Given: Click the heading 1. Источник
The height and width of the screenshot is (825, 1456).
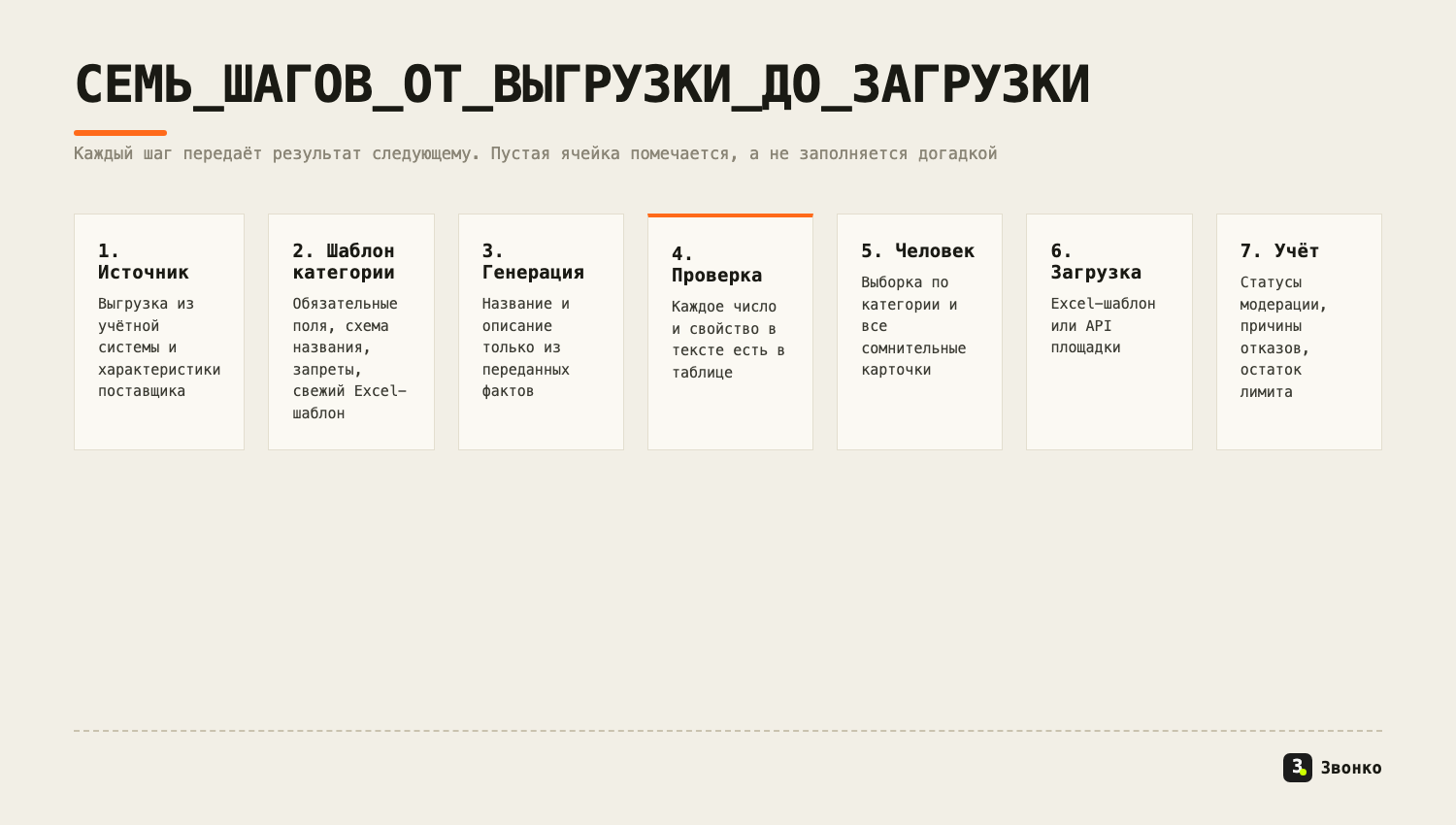Looking at the screenshot, I should (144, 261).
